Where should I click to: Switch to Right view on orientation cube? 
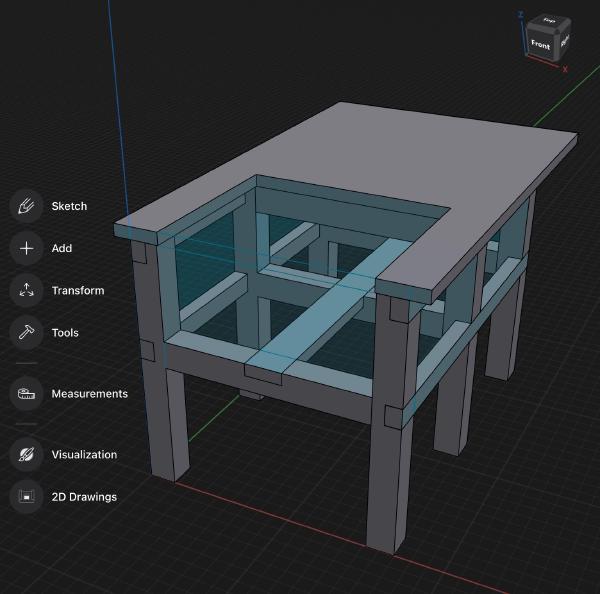tap(564, 41)
